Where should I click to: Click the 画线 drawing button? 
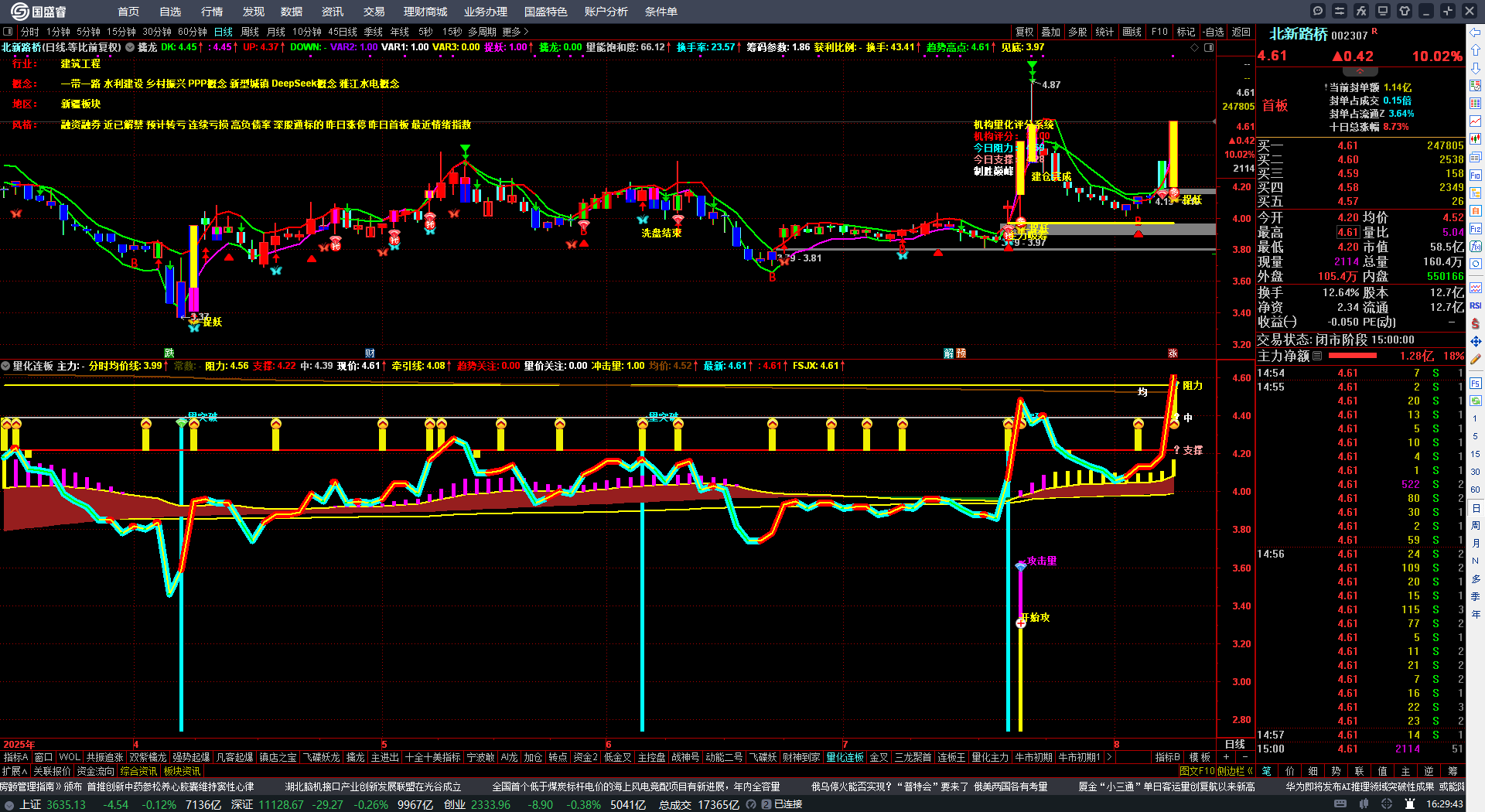pyautogui.click(x=1132, y=32)
